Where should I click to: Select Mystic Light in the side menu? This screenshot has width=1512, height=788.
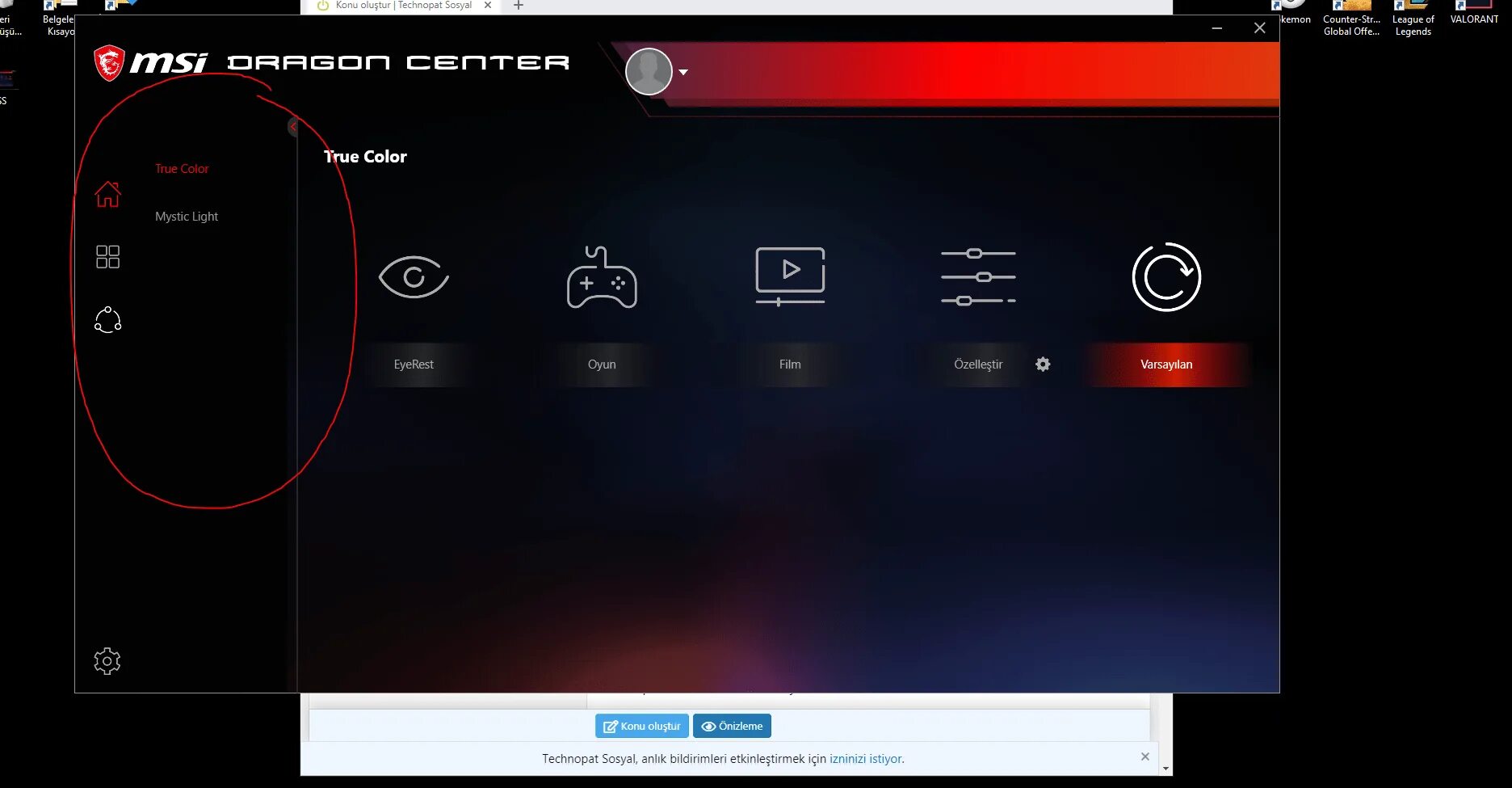click(x=187, y=217)
